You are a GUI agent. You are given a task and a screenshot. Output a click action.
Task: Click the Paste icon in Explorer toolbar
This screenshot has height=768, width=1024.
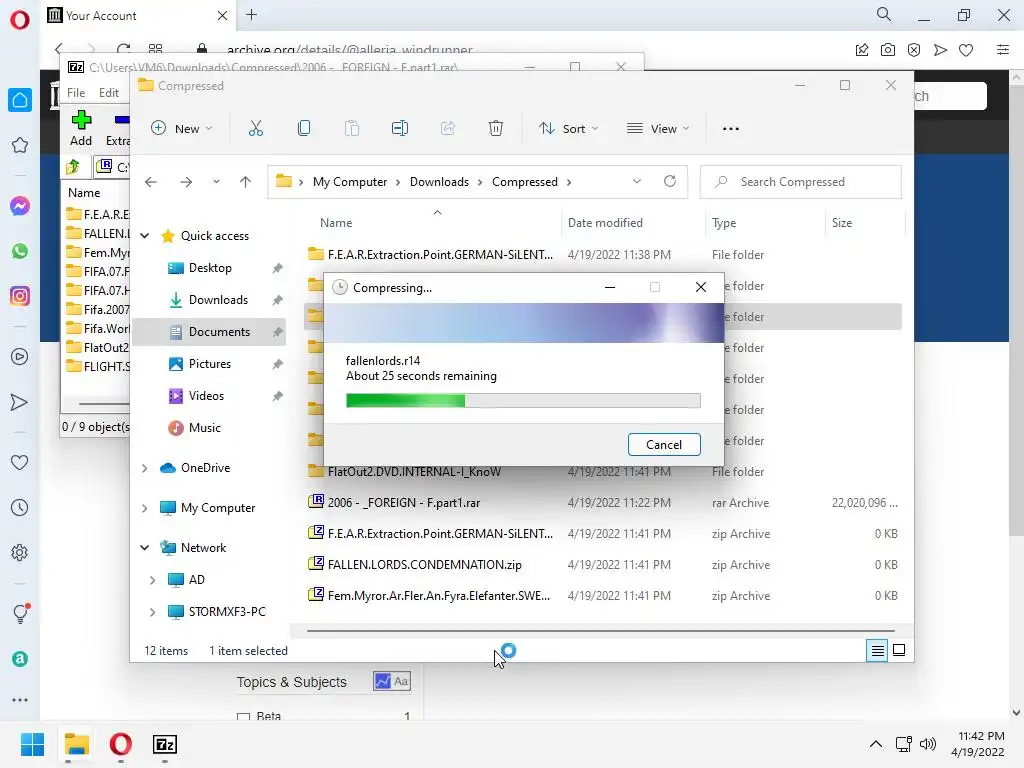coord(351,129)
